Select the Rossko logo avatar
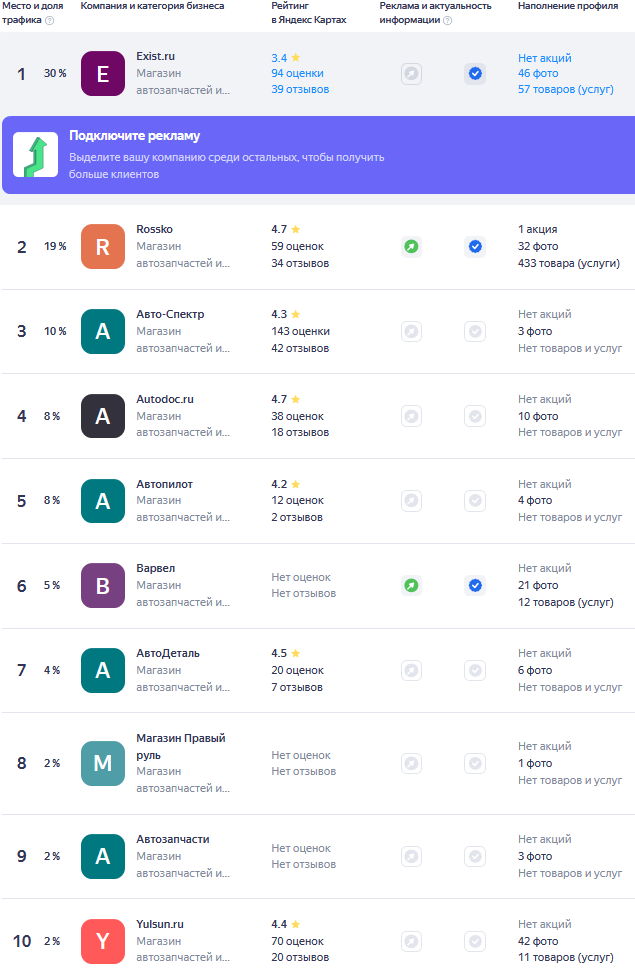The height and width of the screenshot is (980, 635). tap(103, 246)
